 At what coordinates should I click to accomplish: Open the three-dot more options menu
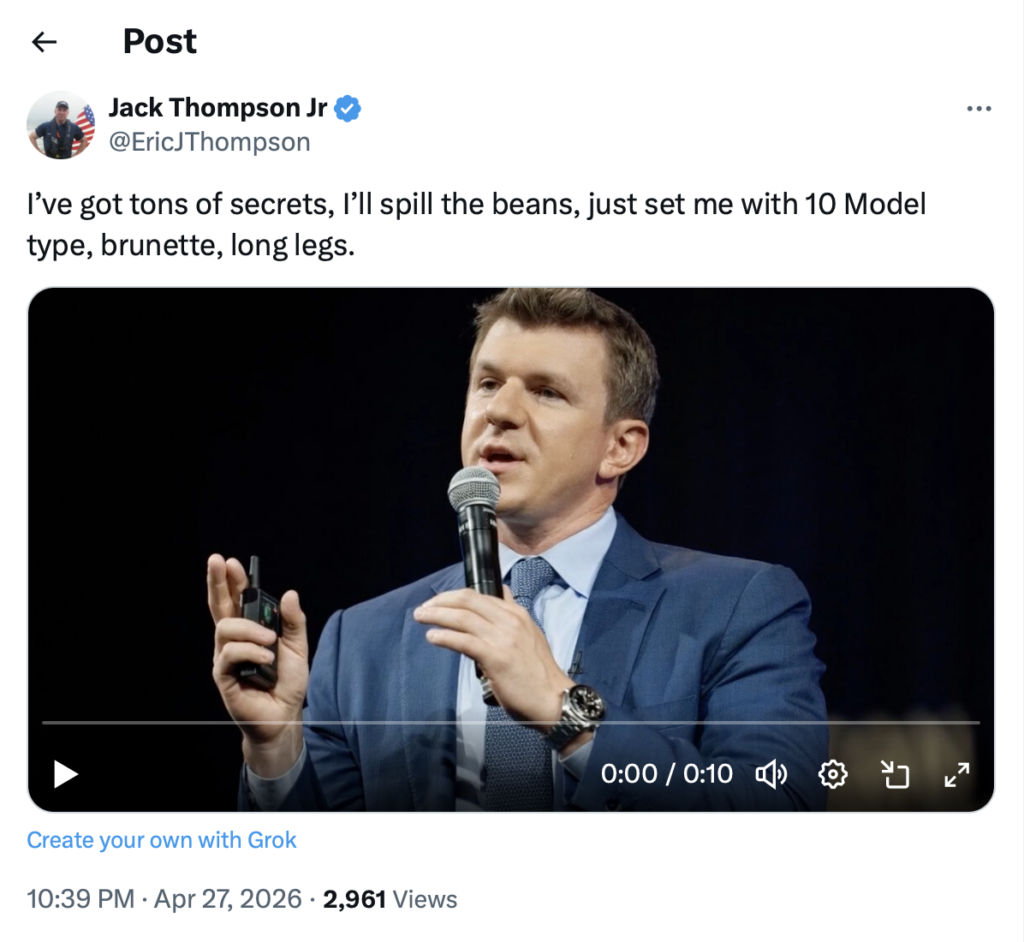click(x=978, y=109)
